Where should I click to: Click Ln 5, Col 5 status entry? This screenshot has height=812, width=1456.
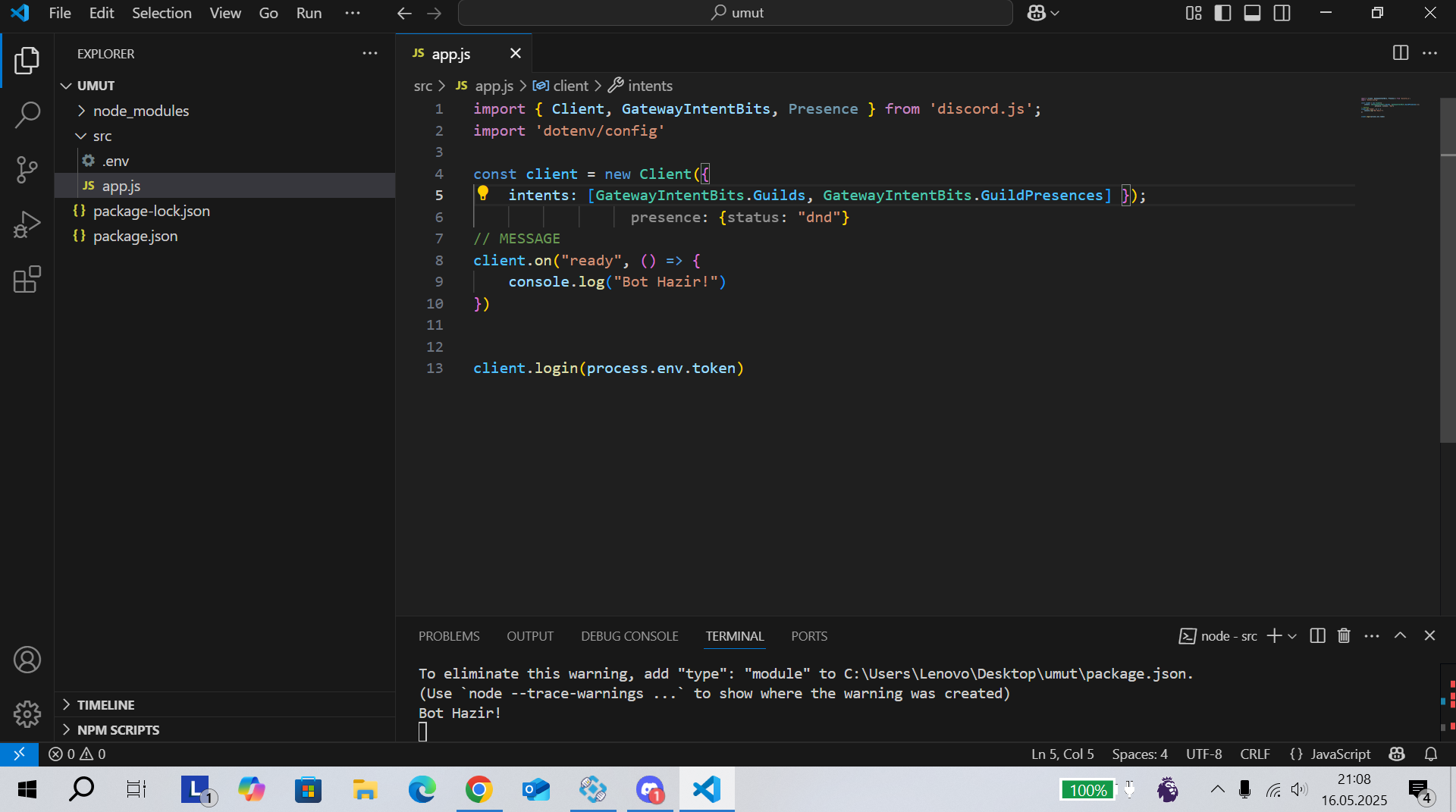point(1062,754)
